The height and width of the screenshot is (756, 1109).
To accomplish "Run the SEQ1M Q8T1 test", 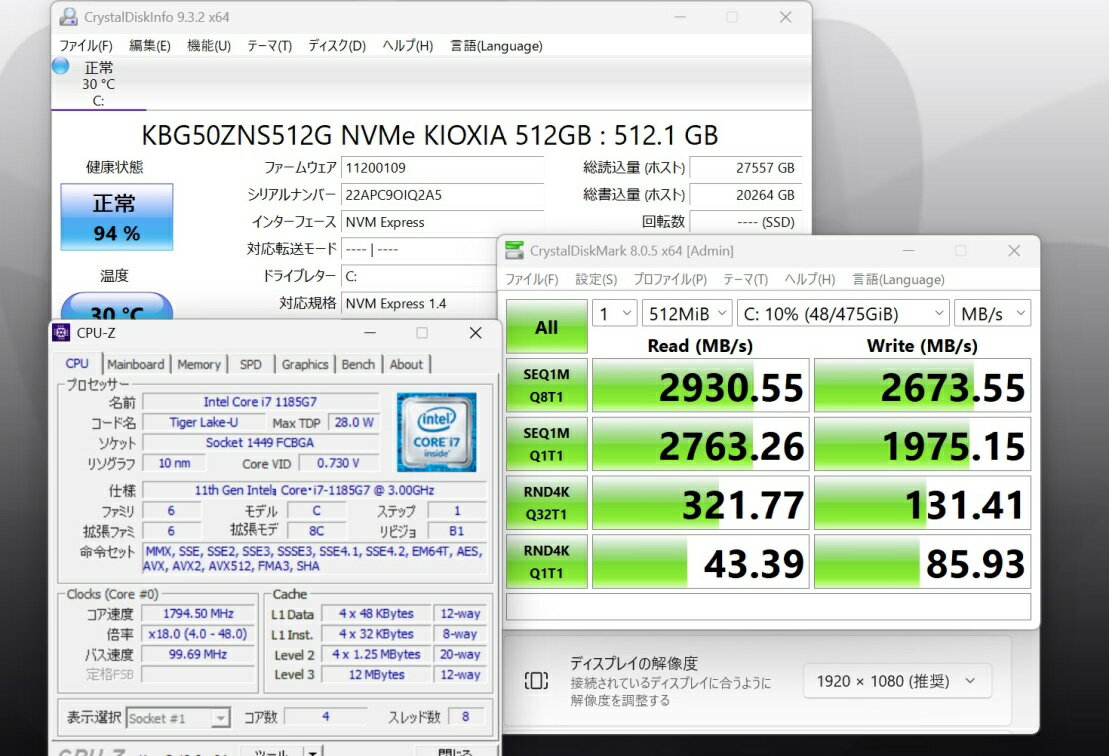I will point(546,386).
